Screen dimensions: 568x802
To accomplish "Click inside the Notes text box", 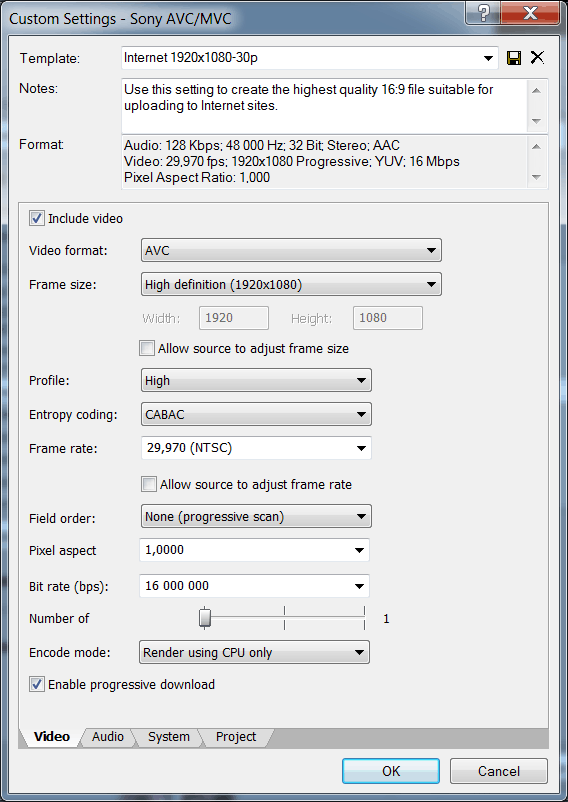I will tap(324, 105).
